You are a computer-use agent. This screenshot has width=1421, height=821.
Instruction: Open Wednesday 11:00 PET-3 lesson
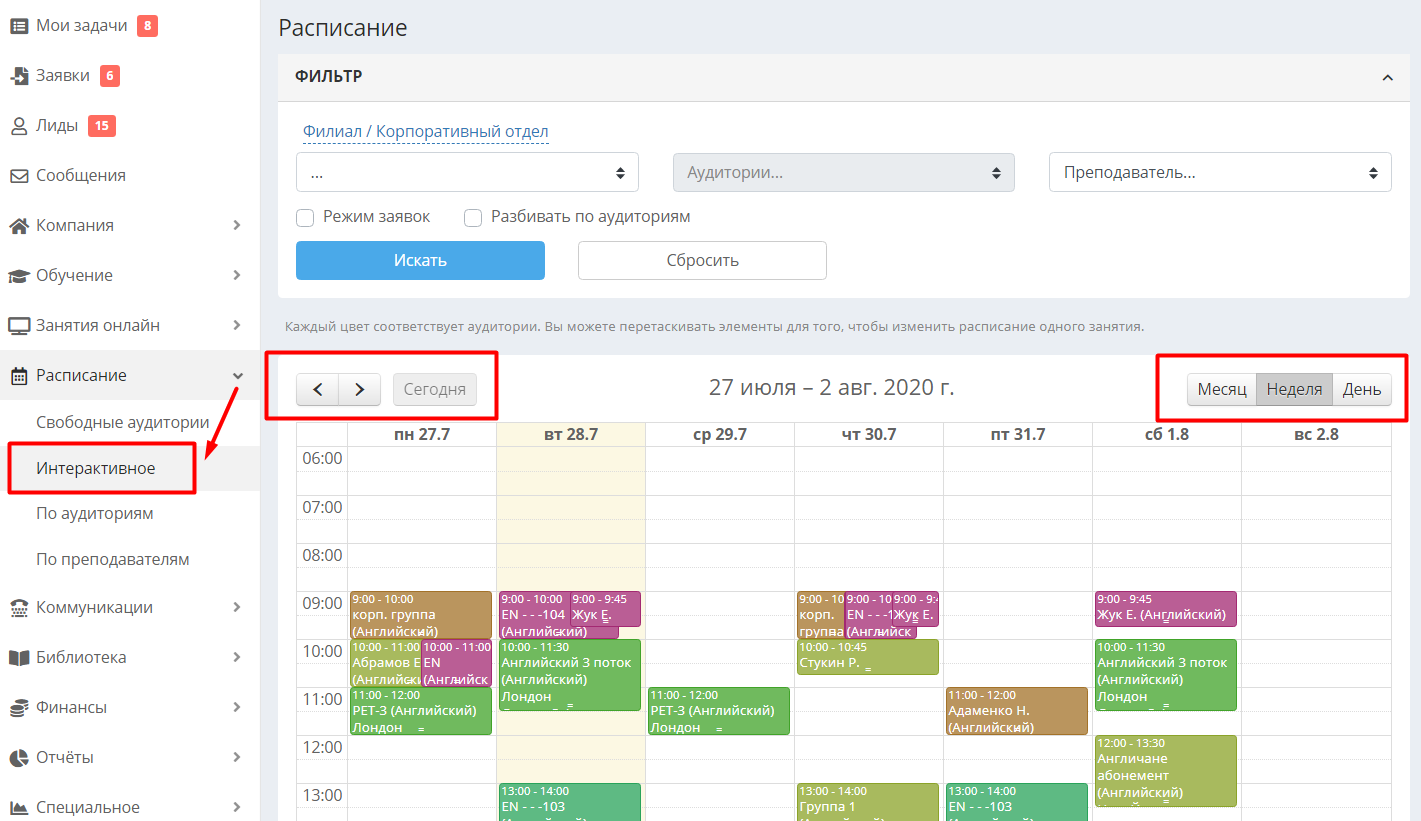pos(719,711)
